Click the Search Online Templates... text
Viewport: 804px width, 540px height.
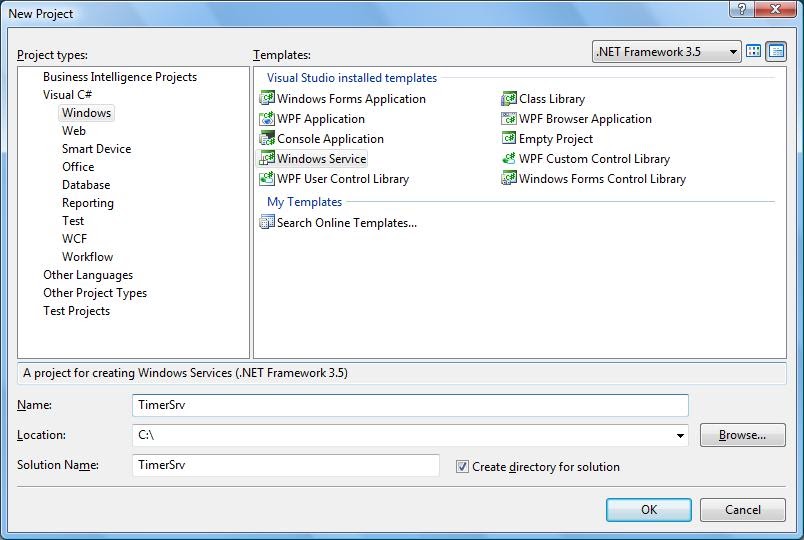coord(347,223)
